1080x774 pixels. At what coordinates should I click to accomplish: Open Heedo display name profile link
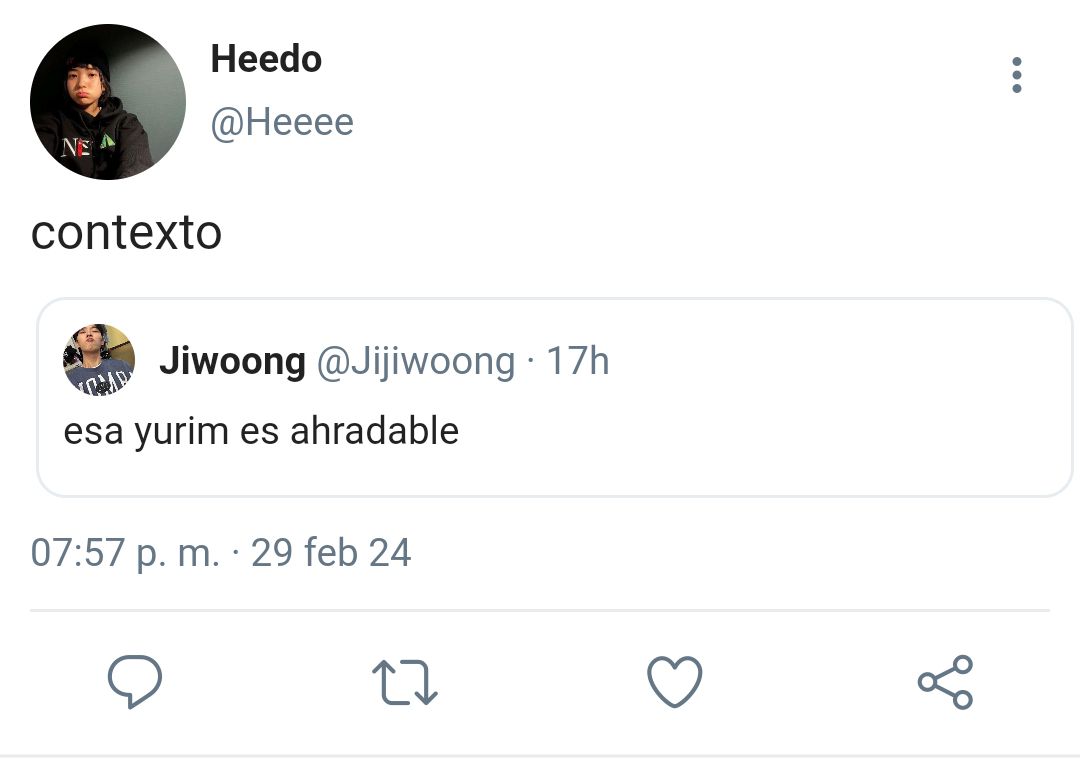[x=266, y=59]
